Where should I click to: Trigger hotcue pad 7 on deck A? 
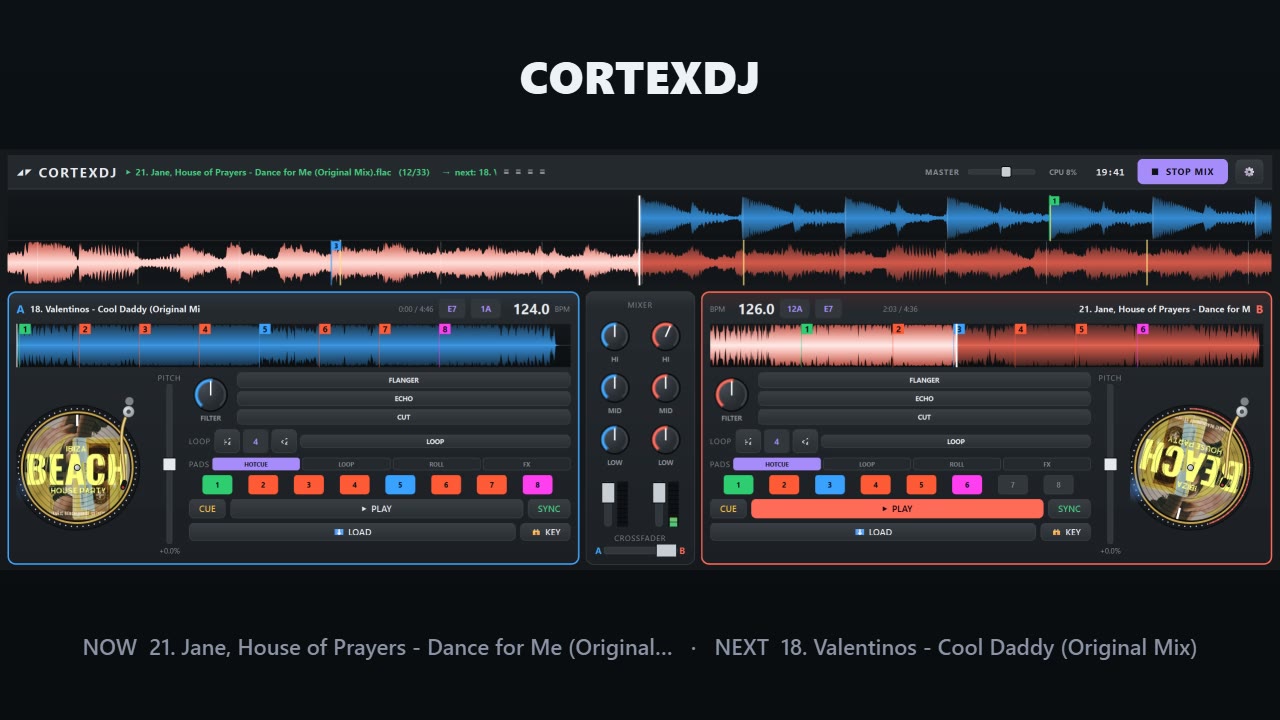coord(492,485)
